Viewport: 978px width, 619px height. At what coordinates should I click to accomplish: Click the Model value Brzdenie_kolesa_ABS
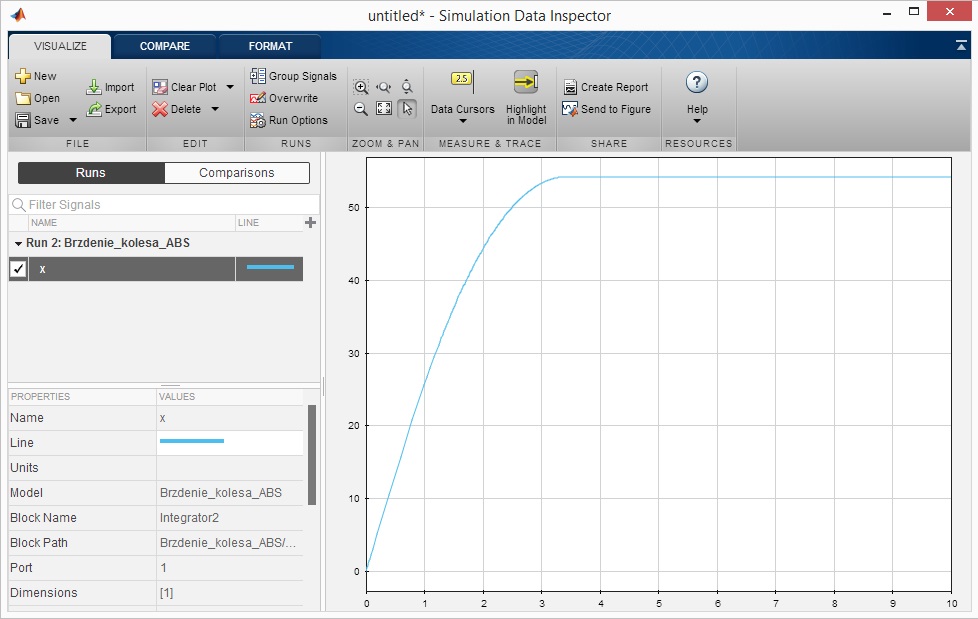pos(221,493)
